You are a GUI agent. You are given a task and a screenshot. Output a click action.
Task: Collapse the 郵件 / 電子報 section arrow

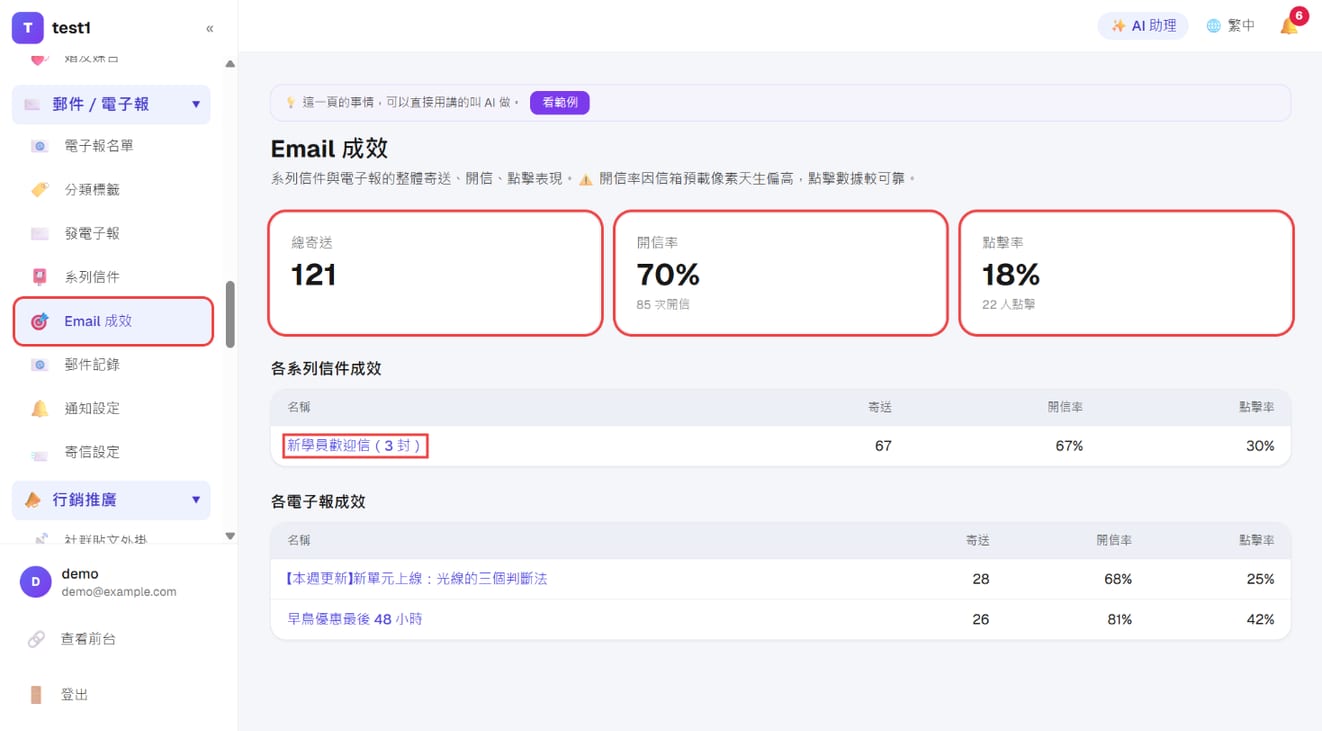click(x=196, y=104)
